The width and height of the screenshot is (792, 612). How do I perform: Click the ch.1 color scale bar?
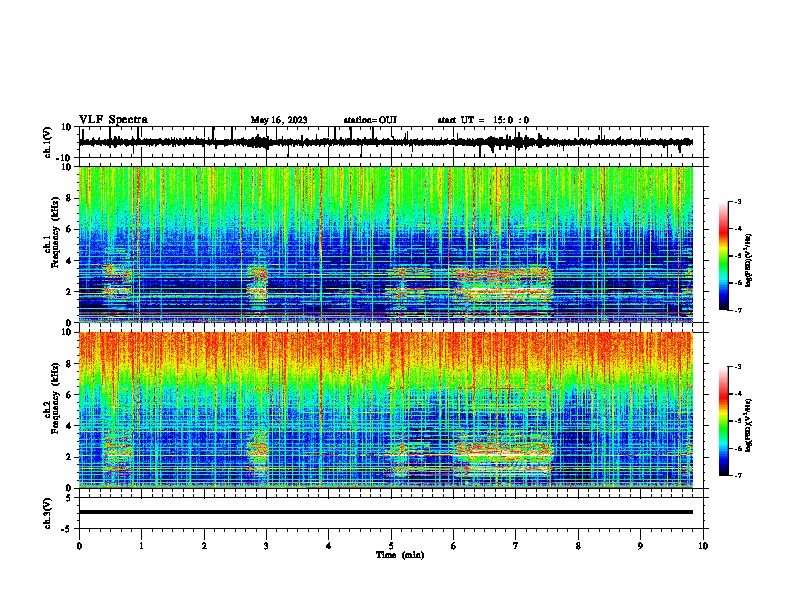click(724, 256)
